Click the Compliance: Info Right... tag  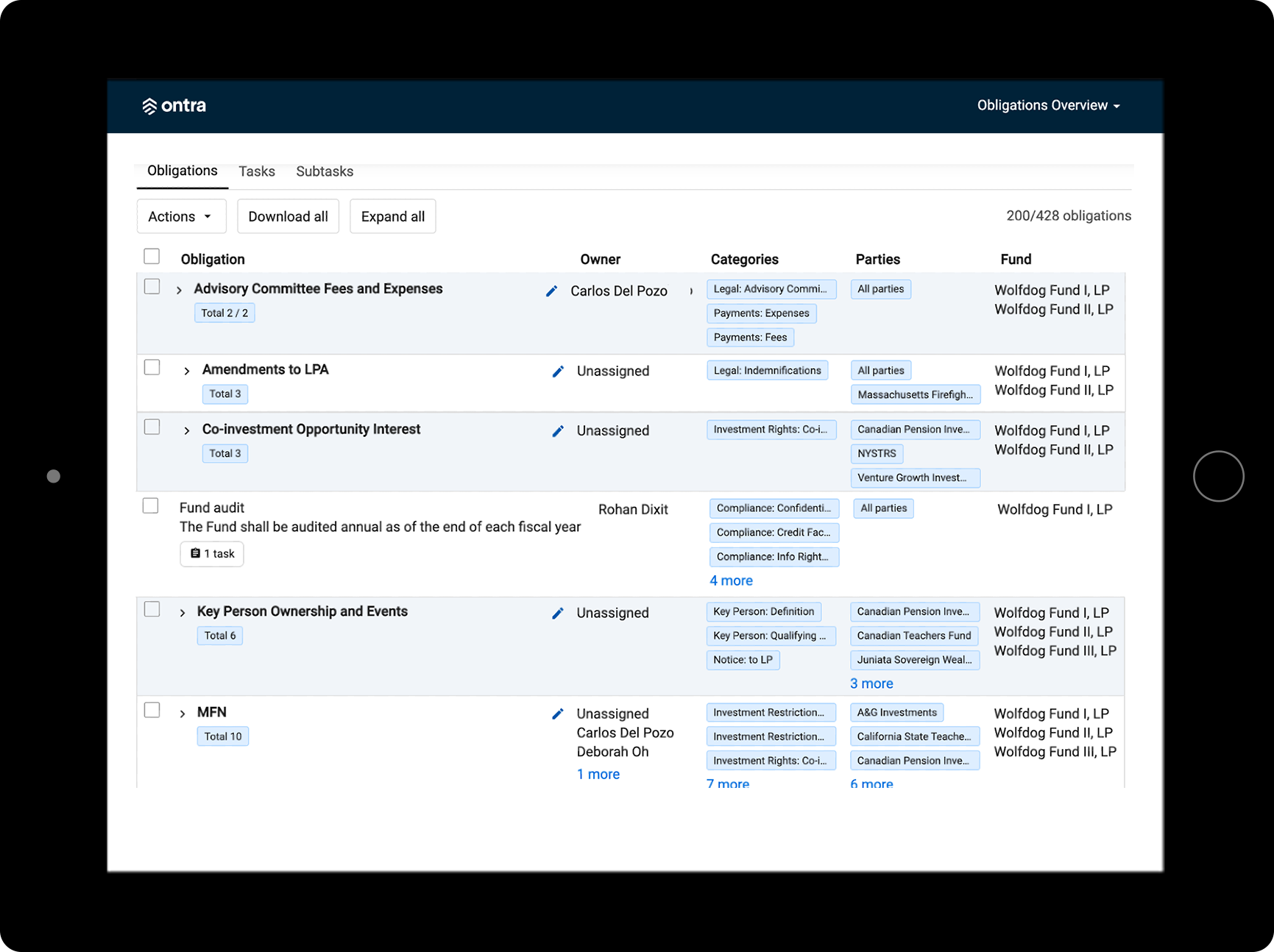tap(774, 557)
